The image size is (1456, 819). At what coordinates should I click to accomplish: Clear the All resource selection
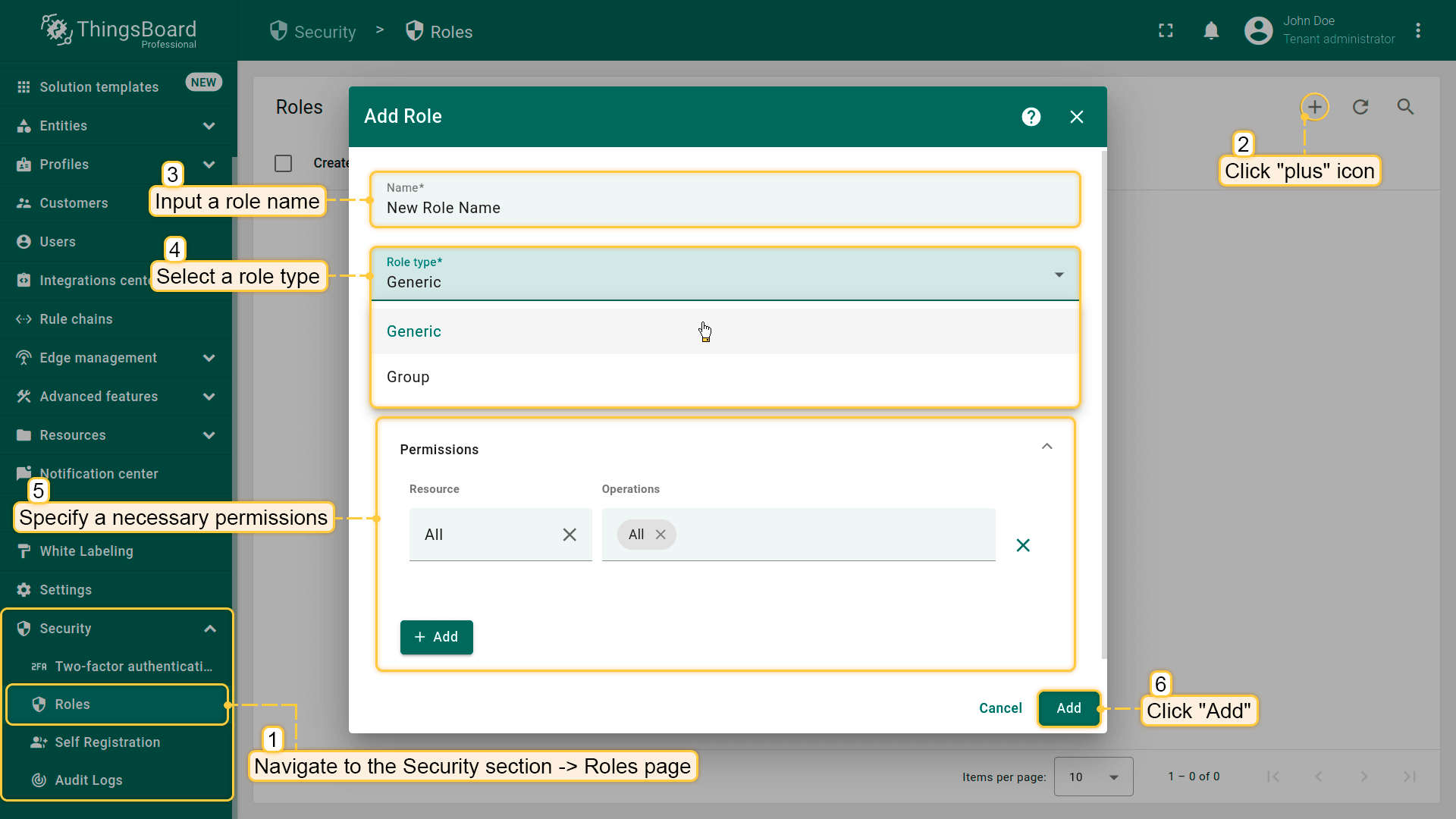tap(570, 535)
